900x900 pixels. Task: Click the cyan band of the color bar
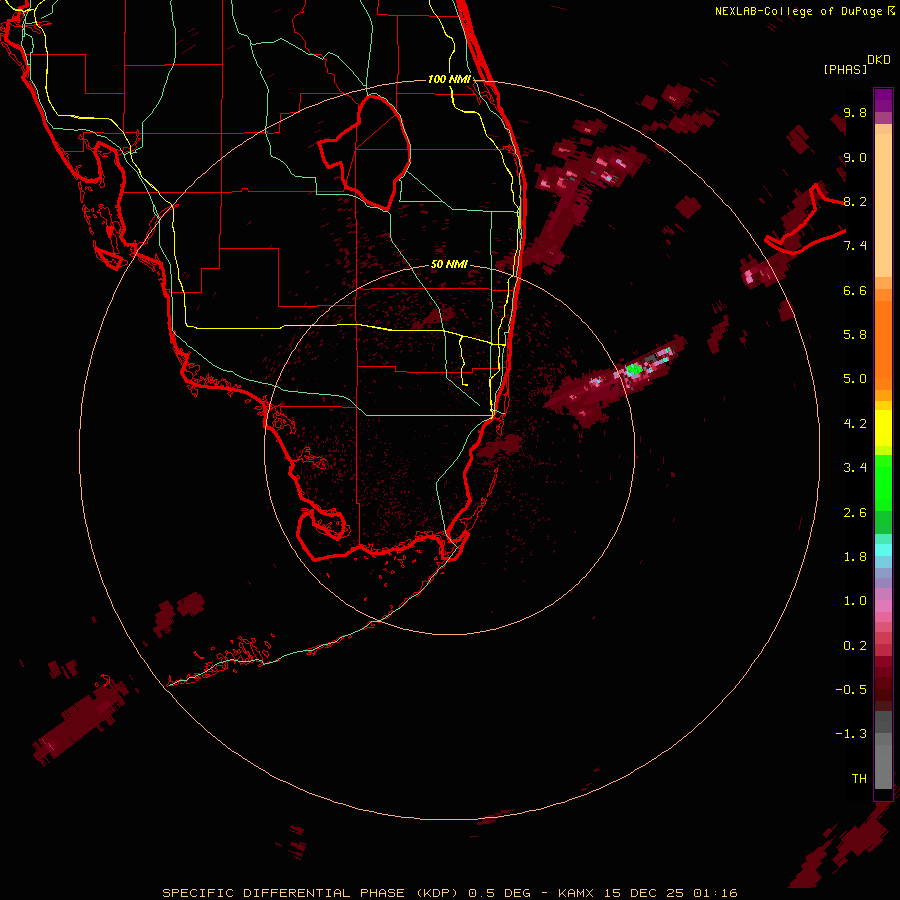(883, 550)
